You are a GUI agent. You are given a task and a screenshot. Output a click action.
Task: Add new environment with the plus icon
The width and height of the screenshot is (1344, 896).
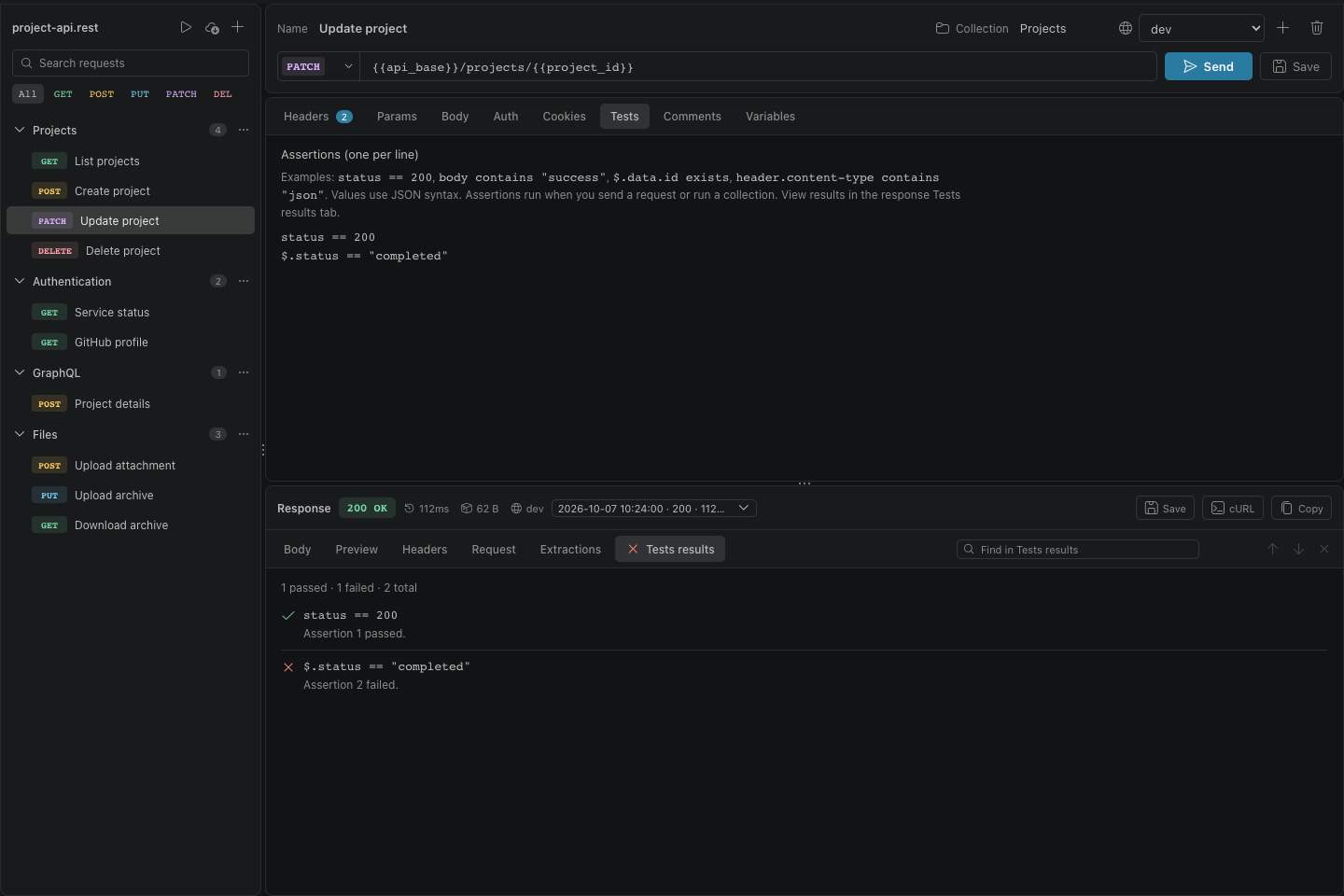(1283, 28)
